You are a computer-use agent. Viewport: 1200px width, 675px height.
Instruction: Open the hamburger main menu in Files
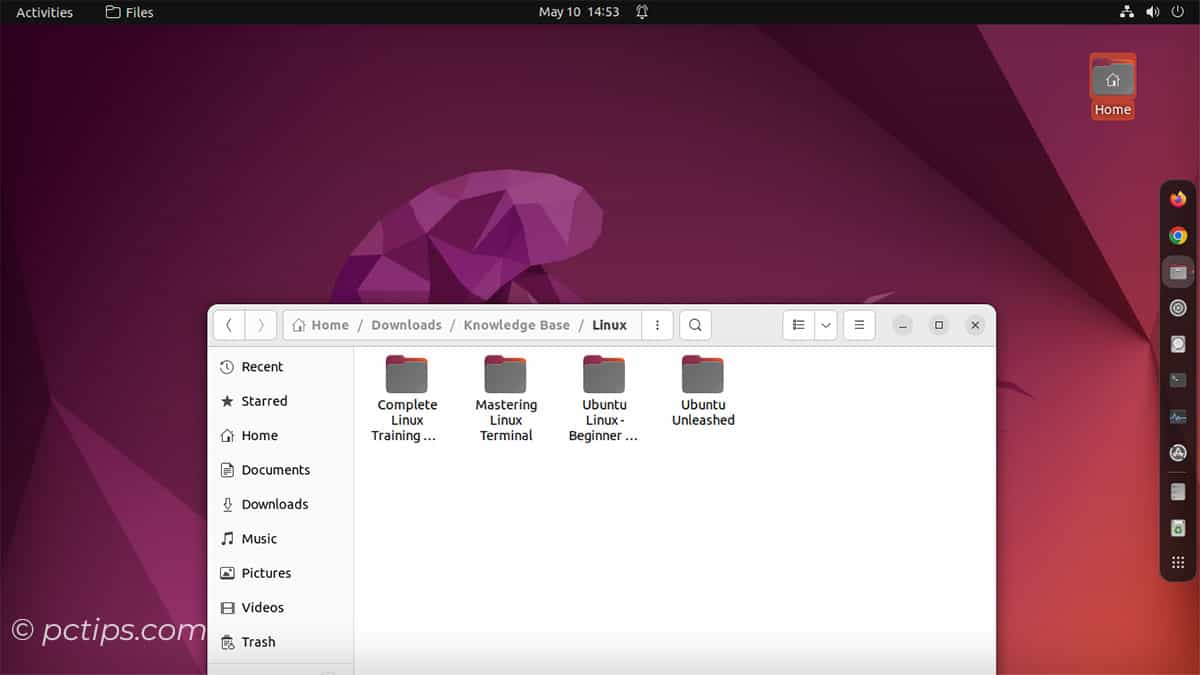(859, 325)
